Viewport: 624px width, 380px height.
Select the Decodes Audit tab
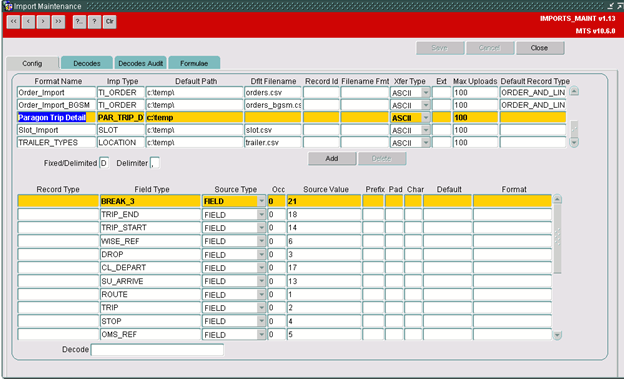click(x=140, y=63)
